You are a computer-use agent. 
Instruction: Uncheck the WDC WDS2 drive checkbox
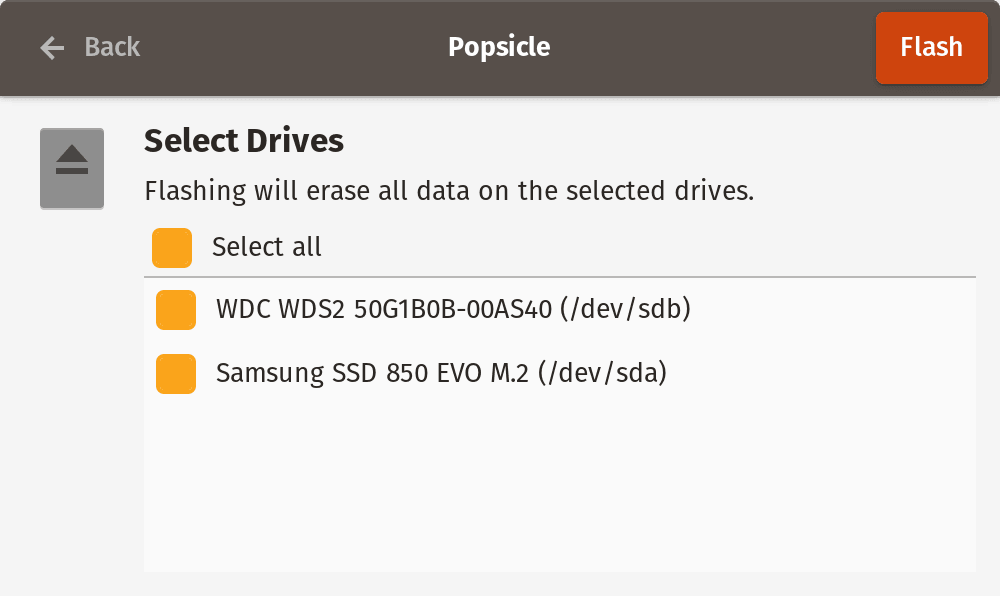176,310
